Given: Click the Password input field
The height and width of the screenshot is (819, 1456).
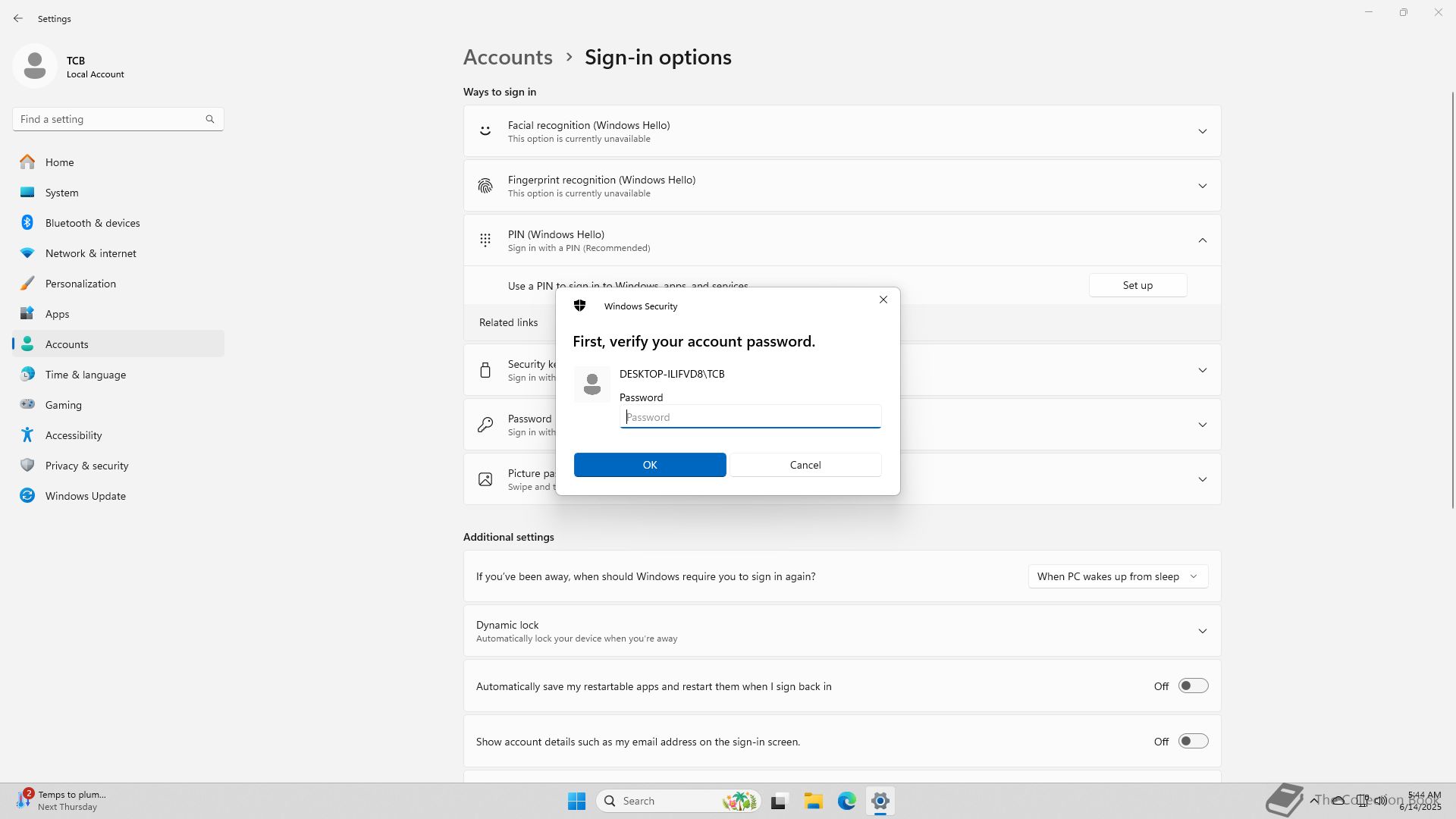Looking at the screenshot, I should point(749,417).
